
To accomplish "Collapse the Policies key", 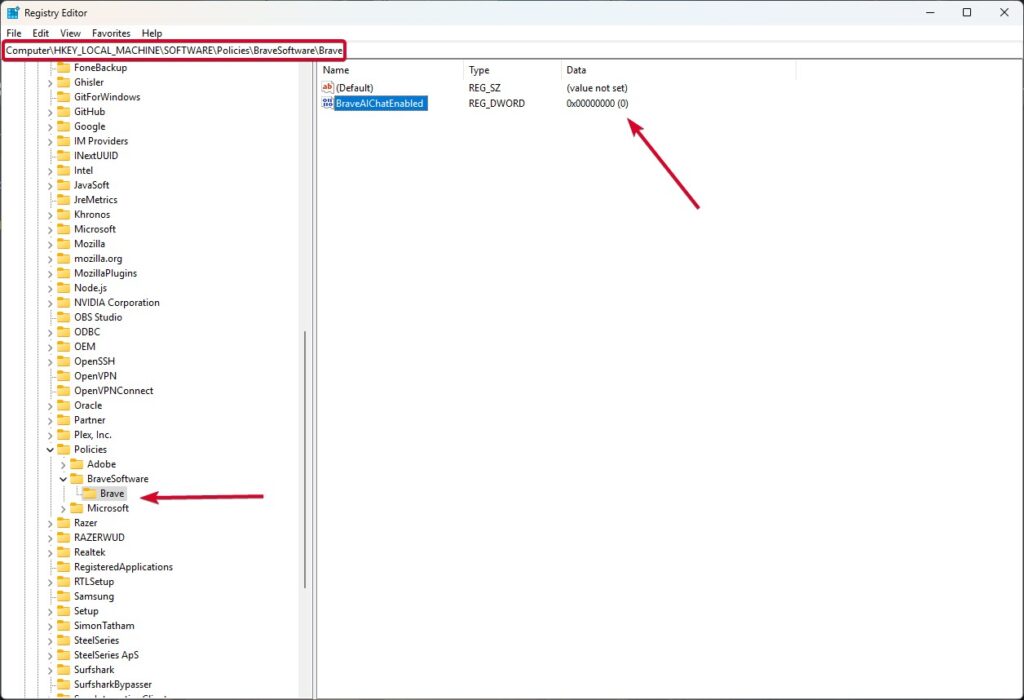I will [x=50, y=449].
